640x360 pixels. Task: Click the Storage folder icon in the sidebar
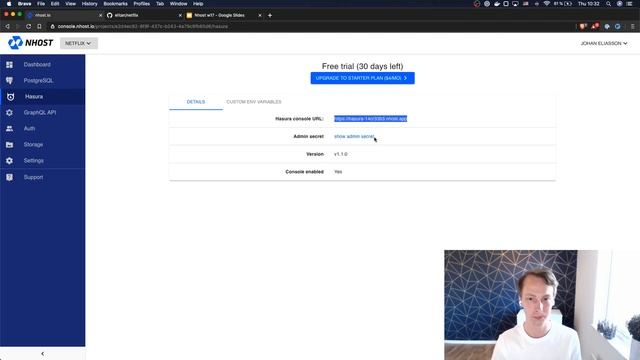pos(9,144)
